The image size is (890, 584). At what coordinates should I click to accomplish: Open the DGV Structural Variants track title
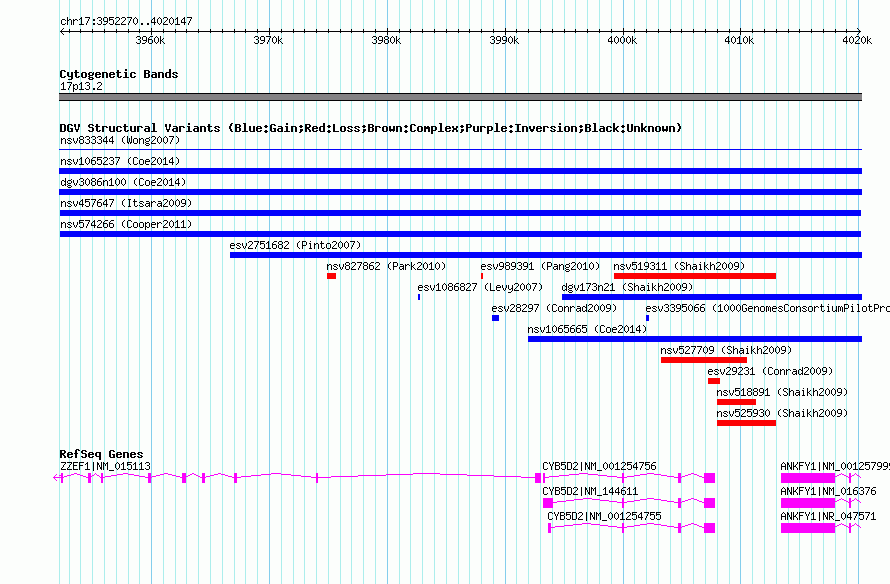[370, 128]
